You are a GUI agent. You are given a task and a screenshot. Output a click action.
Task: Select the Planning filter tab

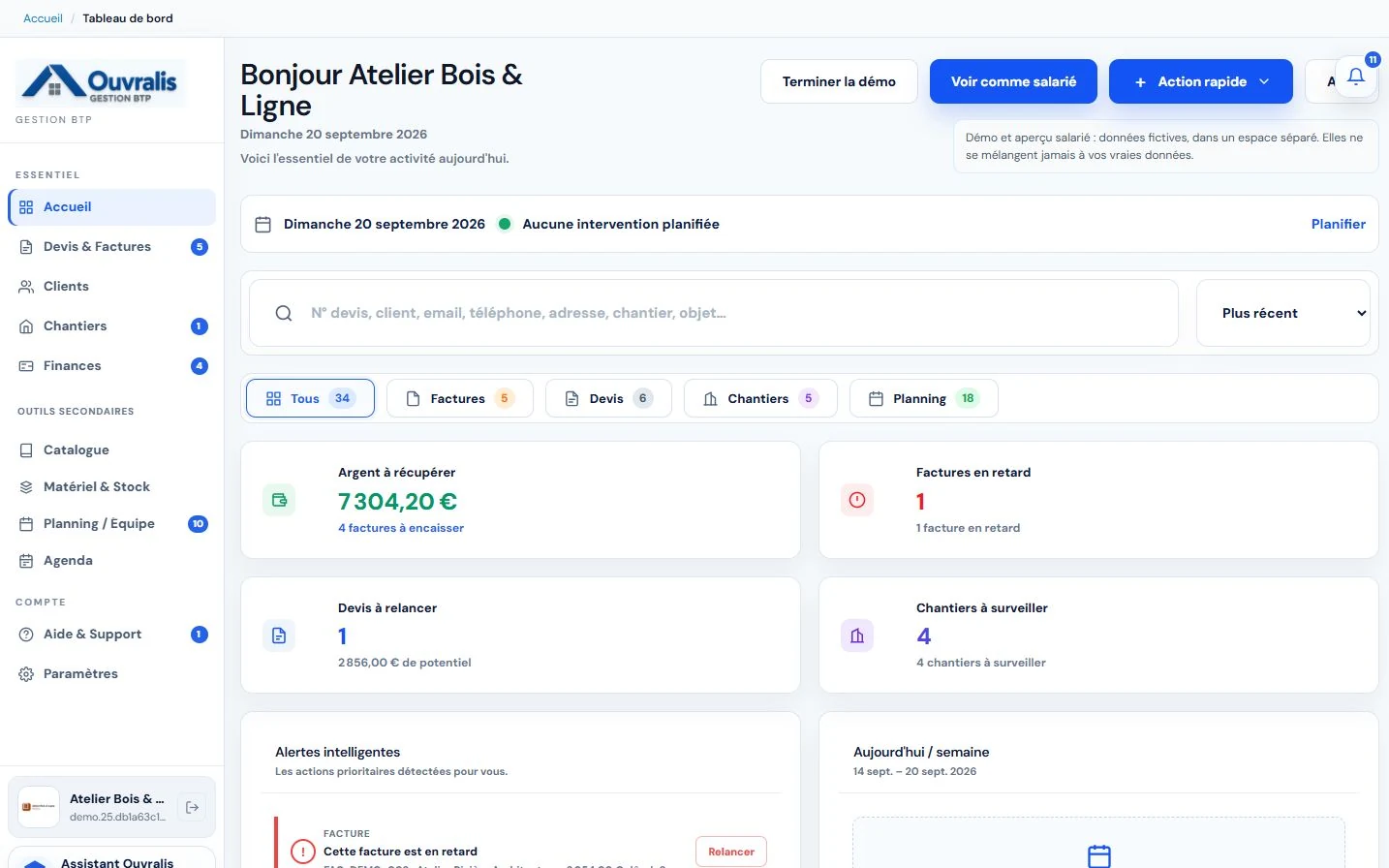(x=923, y=398)
